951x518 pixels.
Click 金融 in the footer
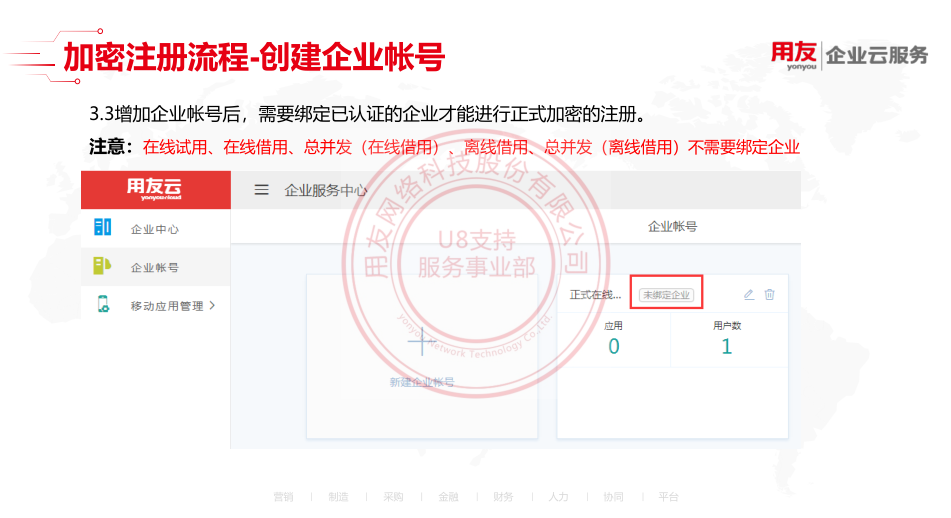(x=448, y=497)
